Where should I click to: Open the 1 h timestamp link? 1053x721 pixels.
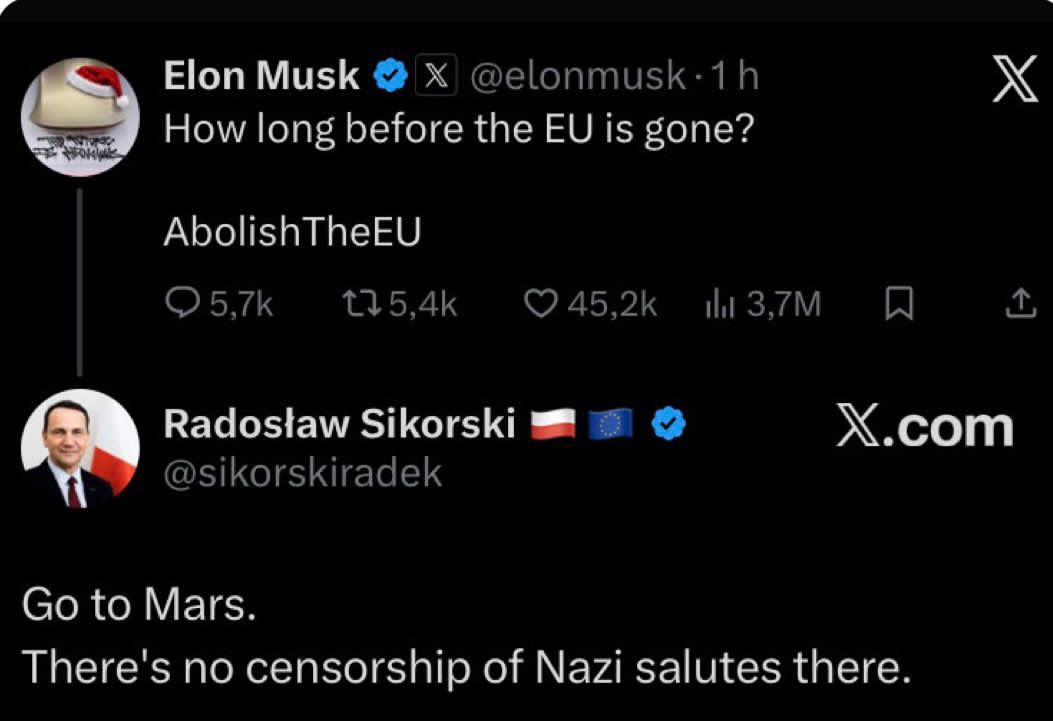coord(735,76)
